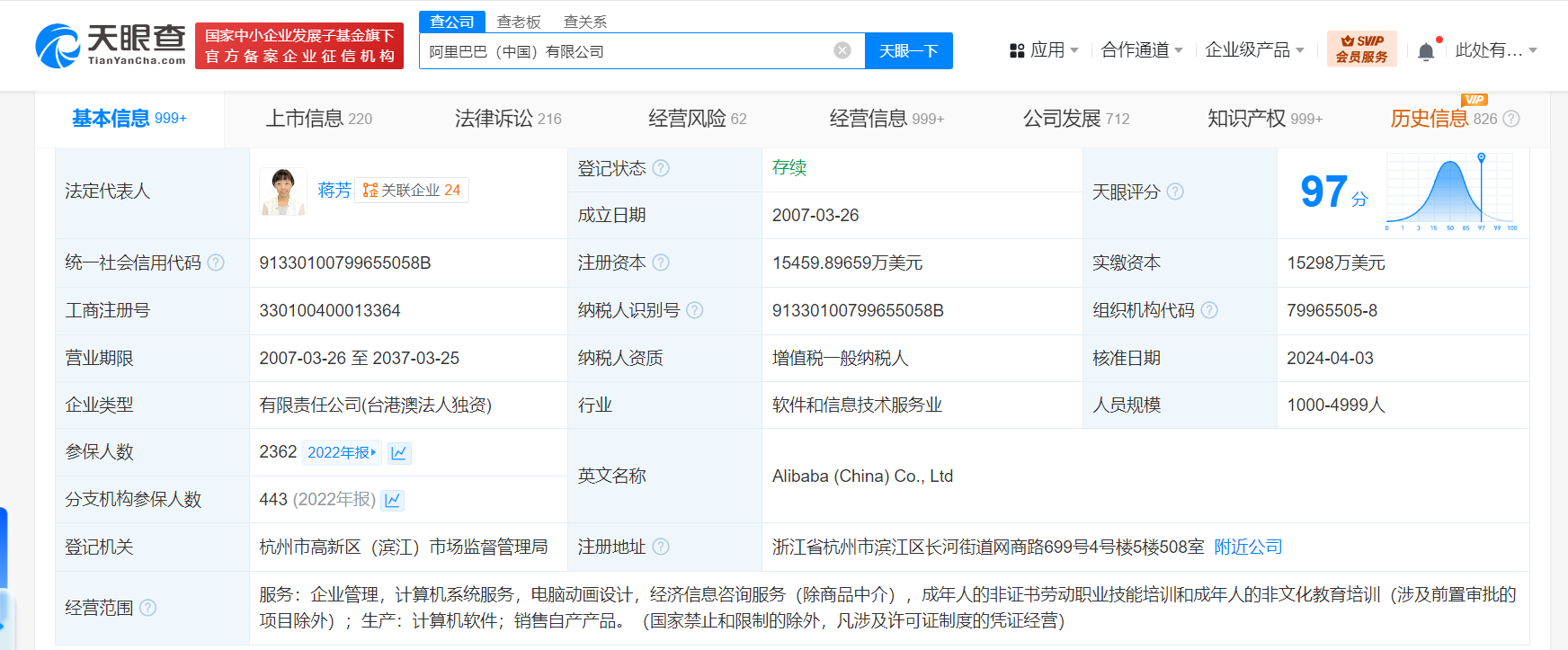1568x650 pixels.
Task: Open the 合作通道 dropdown menu
Action: [x=1142, y=50]
